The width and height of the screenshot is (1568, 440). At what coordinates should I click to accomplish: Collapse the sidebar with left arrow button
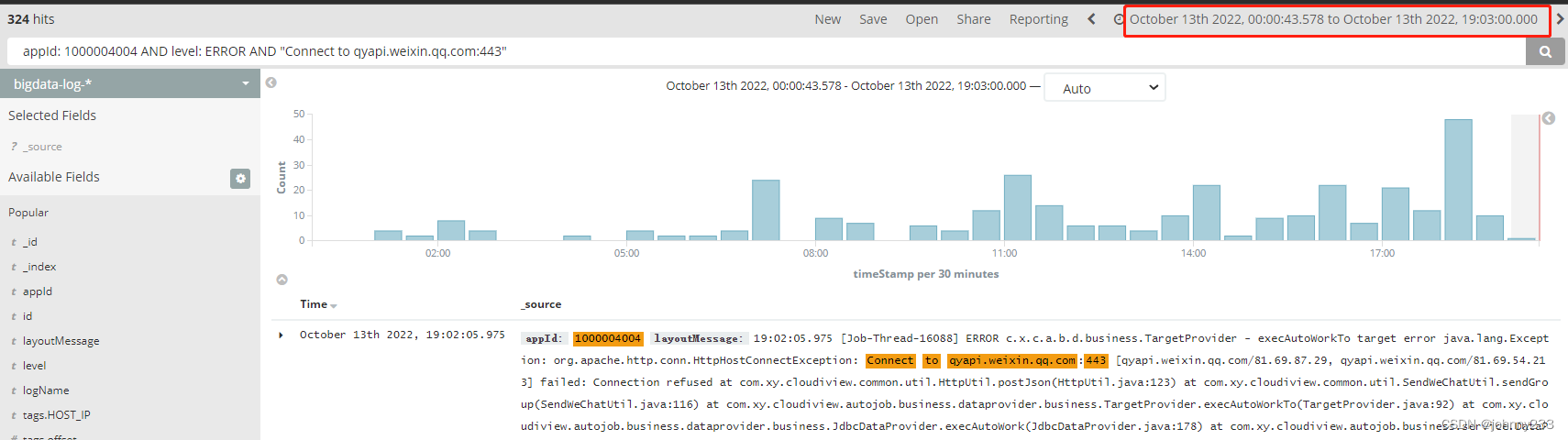[271, 83]
